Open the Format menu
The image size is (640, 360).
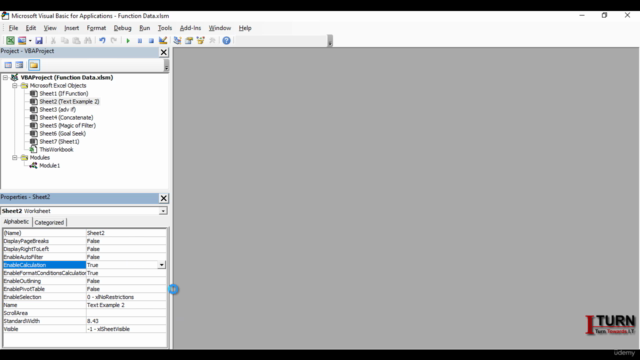[x=96, y=28]
